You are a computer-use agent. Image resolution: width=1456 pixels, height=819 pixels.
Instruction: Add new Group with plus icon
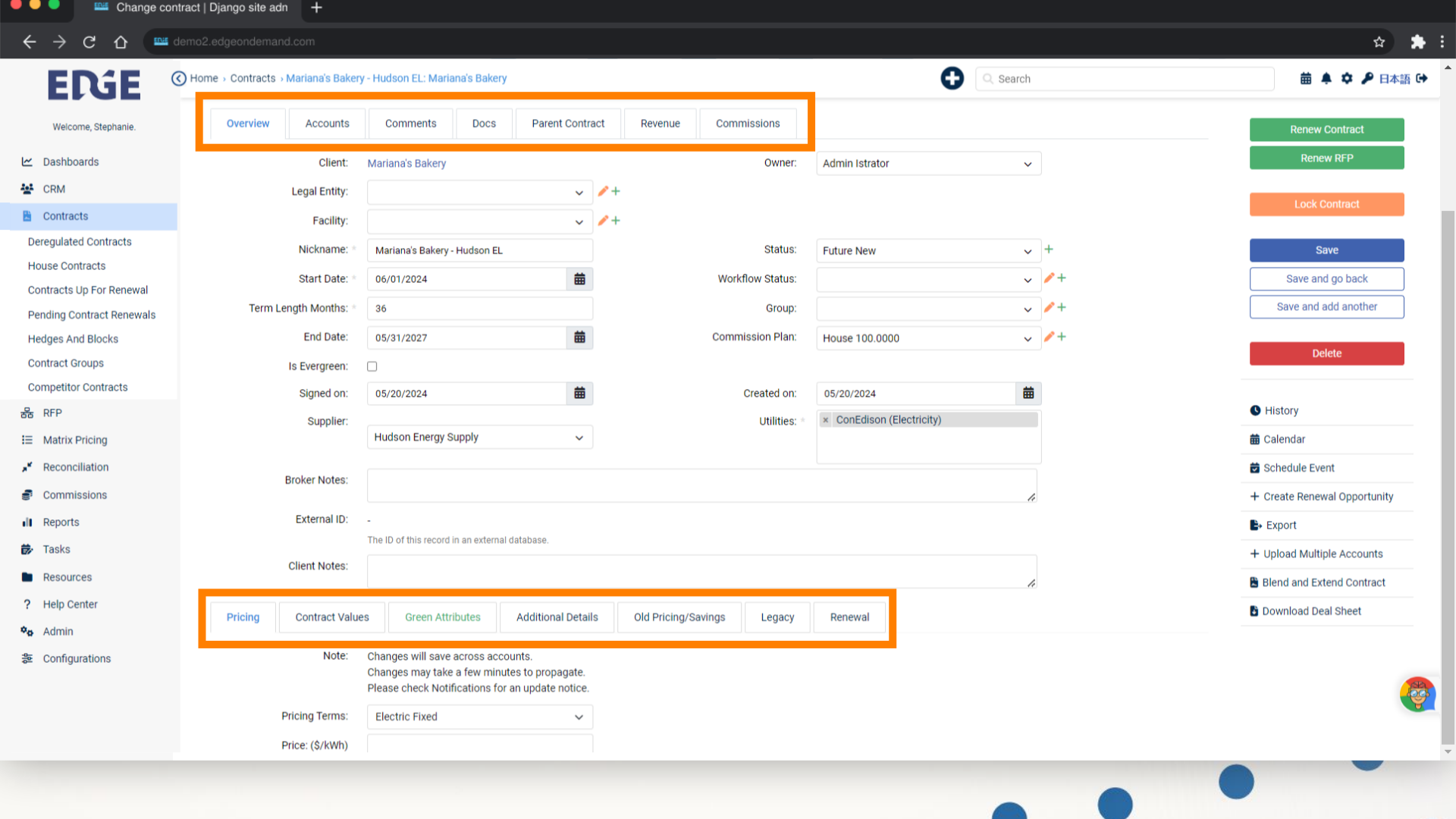click(1062, 307)
